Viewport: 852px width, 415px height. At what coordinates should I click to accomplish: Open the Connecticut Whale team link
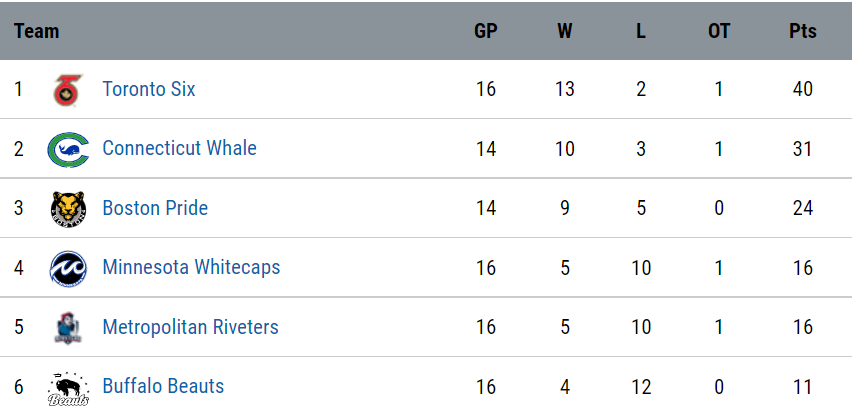(x=179, y=148)
